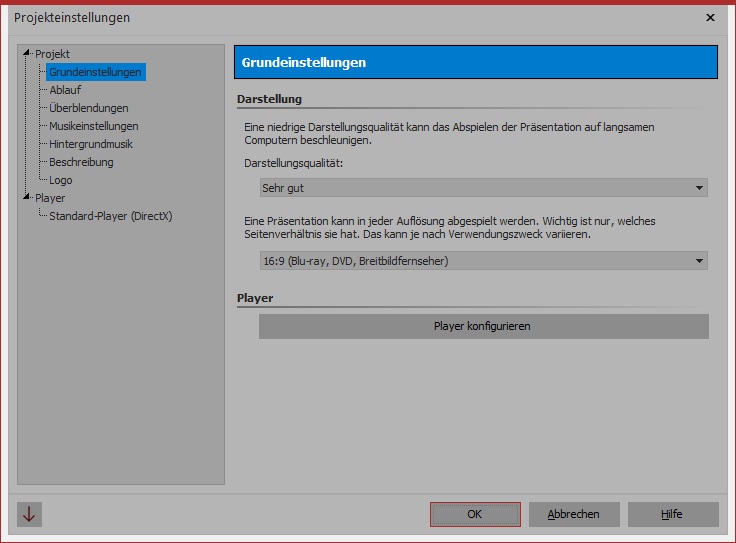Screen dimensions: 736x543
Task: Open help via the Hilfe button
Action: tap(672, 514)
